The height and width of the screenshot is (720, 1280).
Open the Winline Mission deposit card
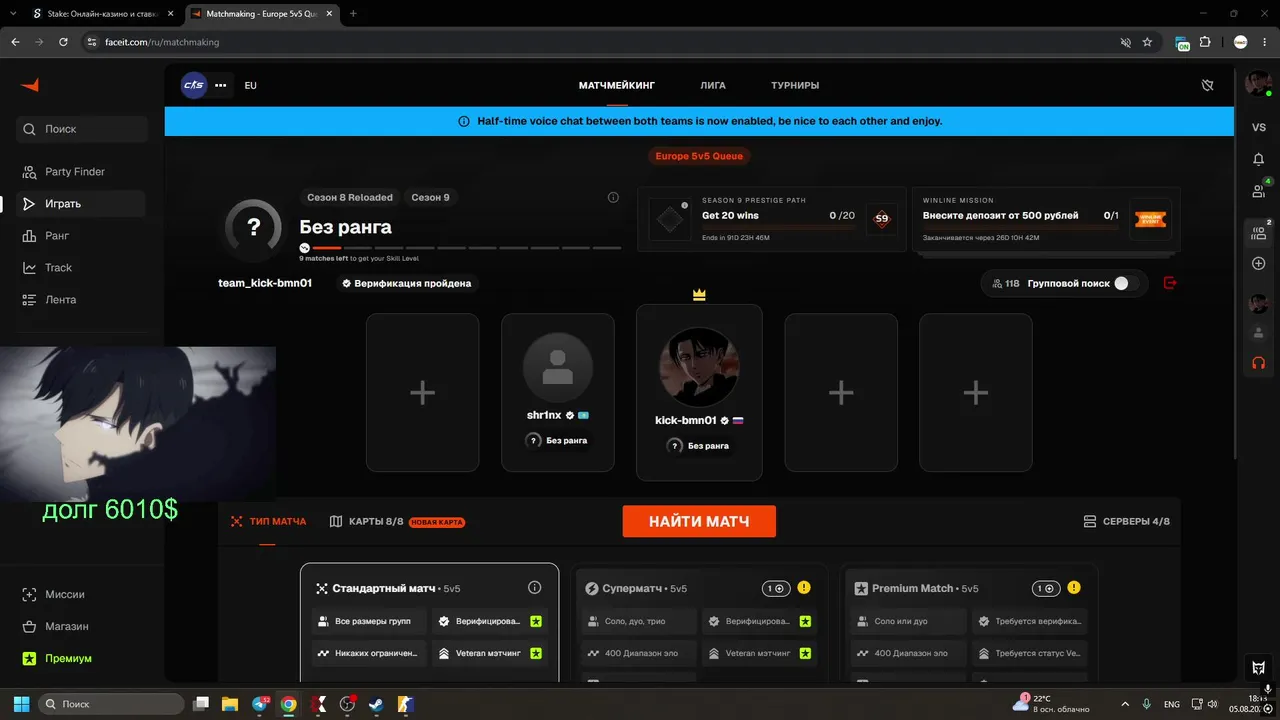tap(1045, 219)
